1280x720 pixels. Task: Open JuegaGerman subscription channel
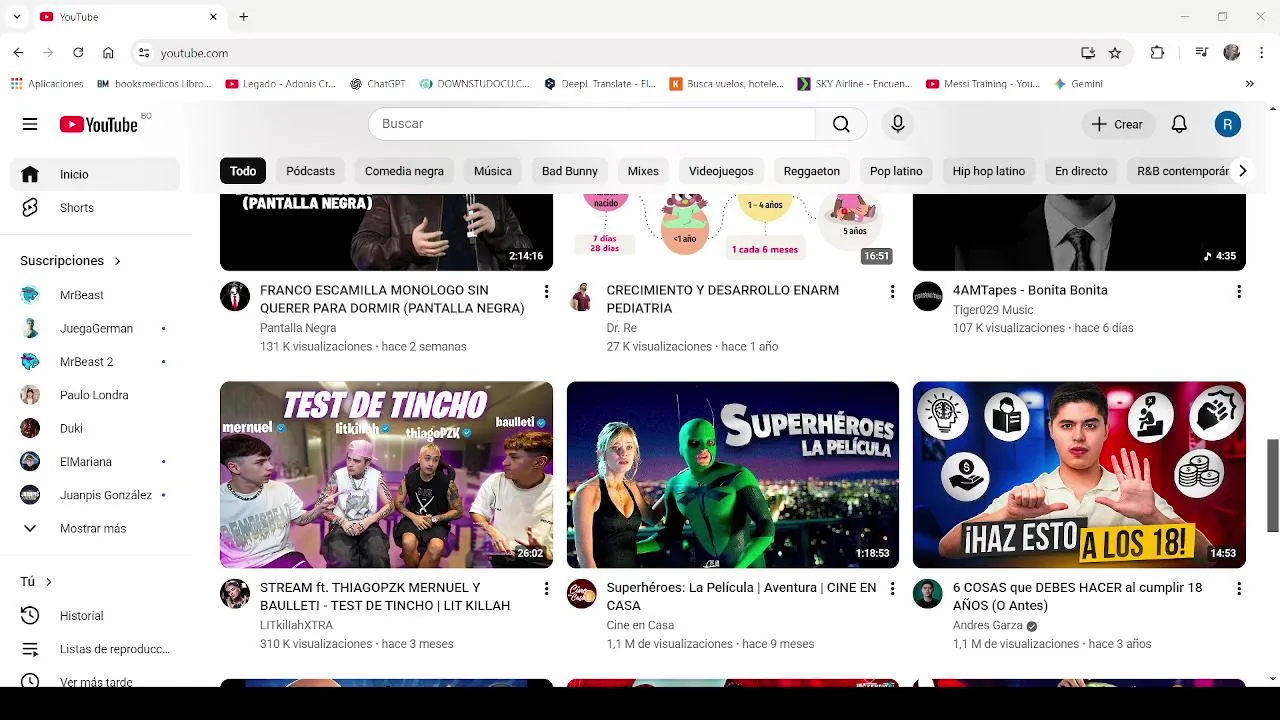96,328
